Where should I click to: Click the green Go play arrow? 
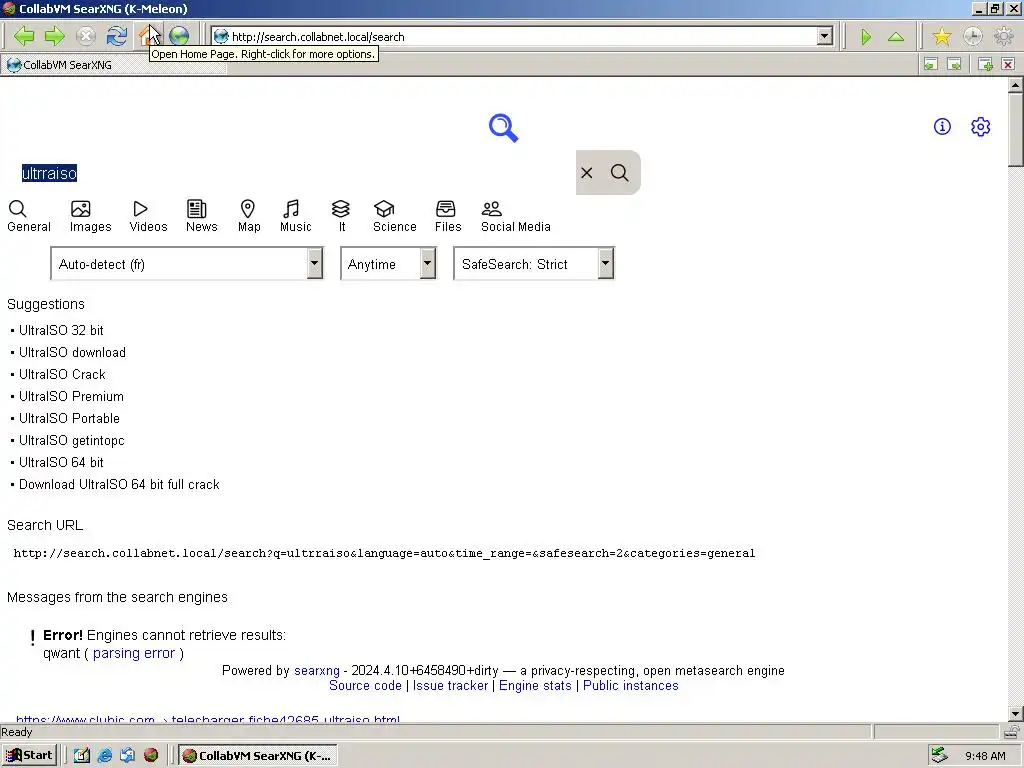(866, 37)
